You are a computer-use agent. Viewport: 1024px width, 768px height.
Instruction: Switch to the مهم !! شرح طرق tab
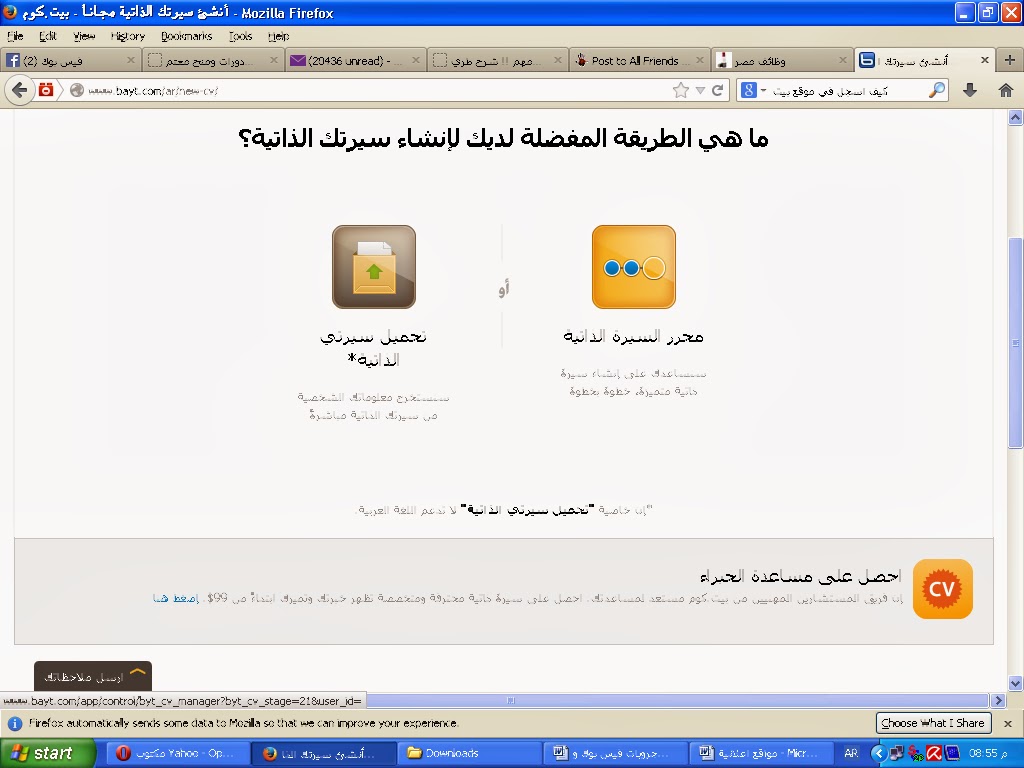[498, 61]
